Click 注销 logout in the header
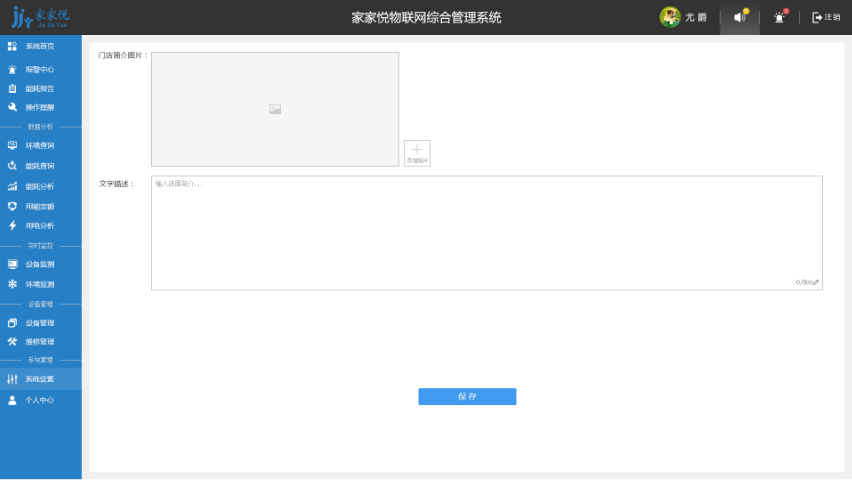The height and width of the screenshot is (480, 852). point(826,17)
